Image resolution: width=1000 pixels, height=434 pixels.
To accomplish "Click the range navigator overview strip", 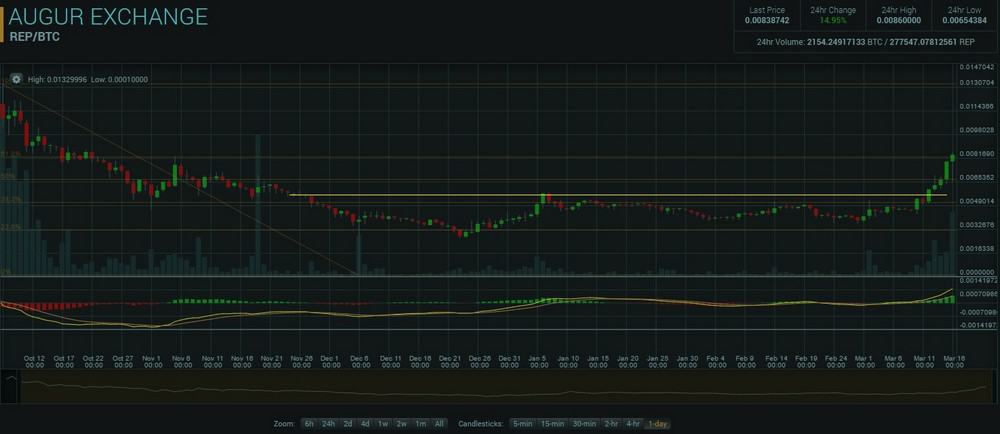I will pyautogui.click(x=504, y=386).
